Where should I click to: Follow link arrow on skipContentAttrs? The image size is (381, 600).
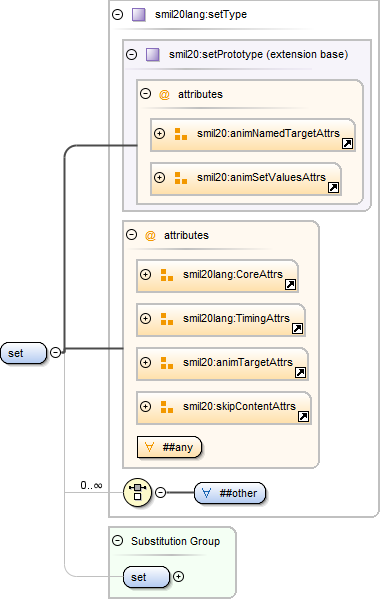[x=303, y=417]
